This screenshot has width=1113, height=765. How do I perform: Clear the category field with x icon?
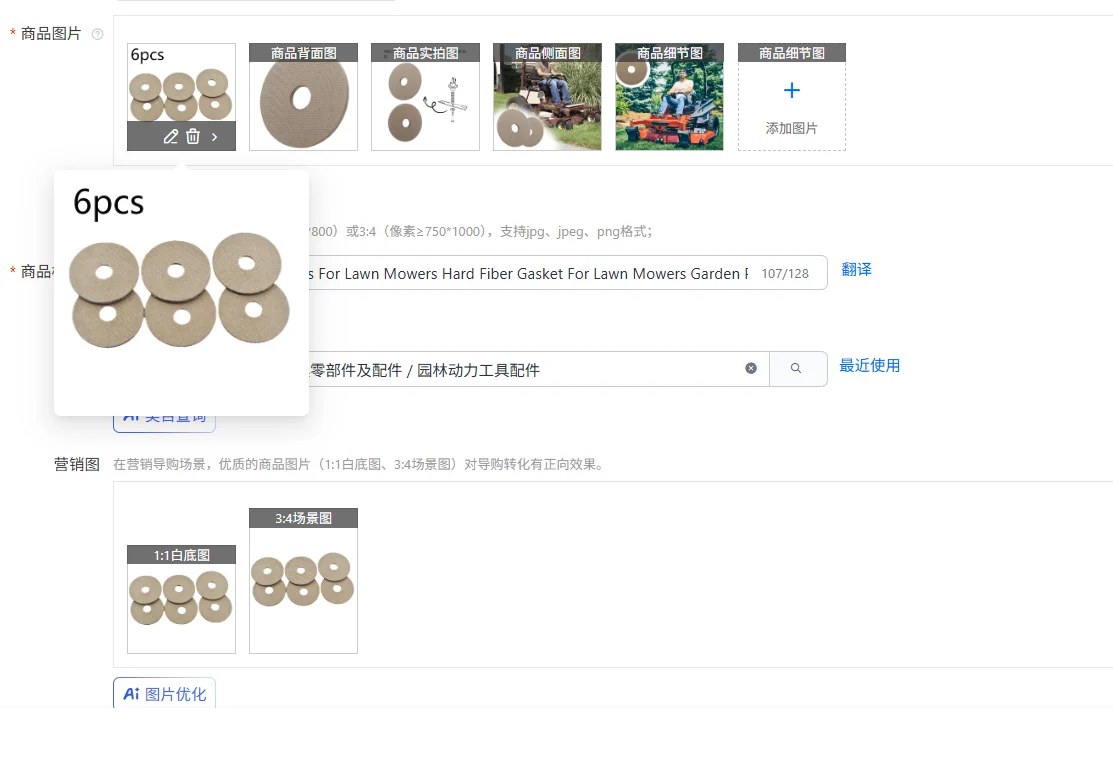pyautogui.click(x=751, y=368)
